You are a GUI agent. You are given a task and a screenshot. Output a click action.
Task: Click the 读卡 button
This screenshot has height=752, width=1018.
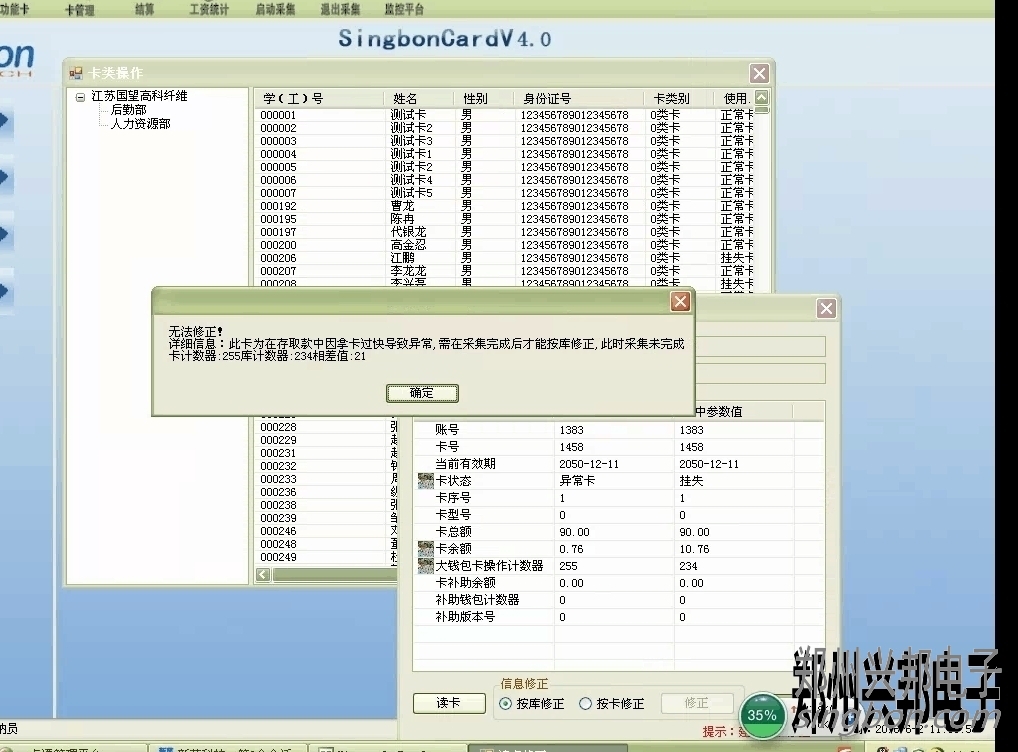(449, 703)
